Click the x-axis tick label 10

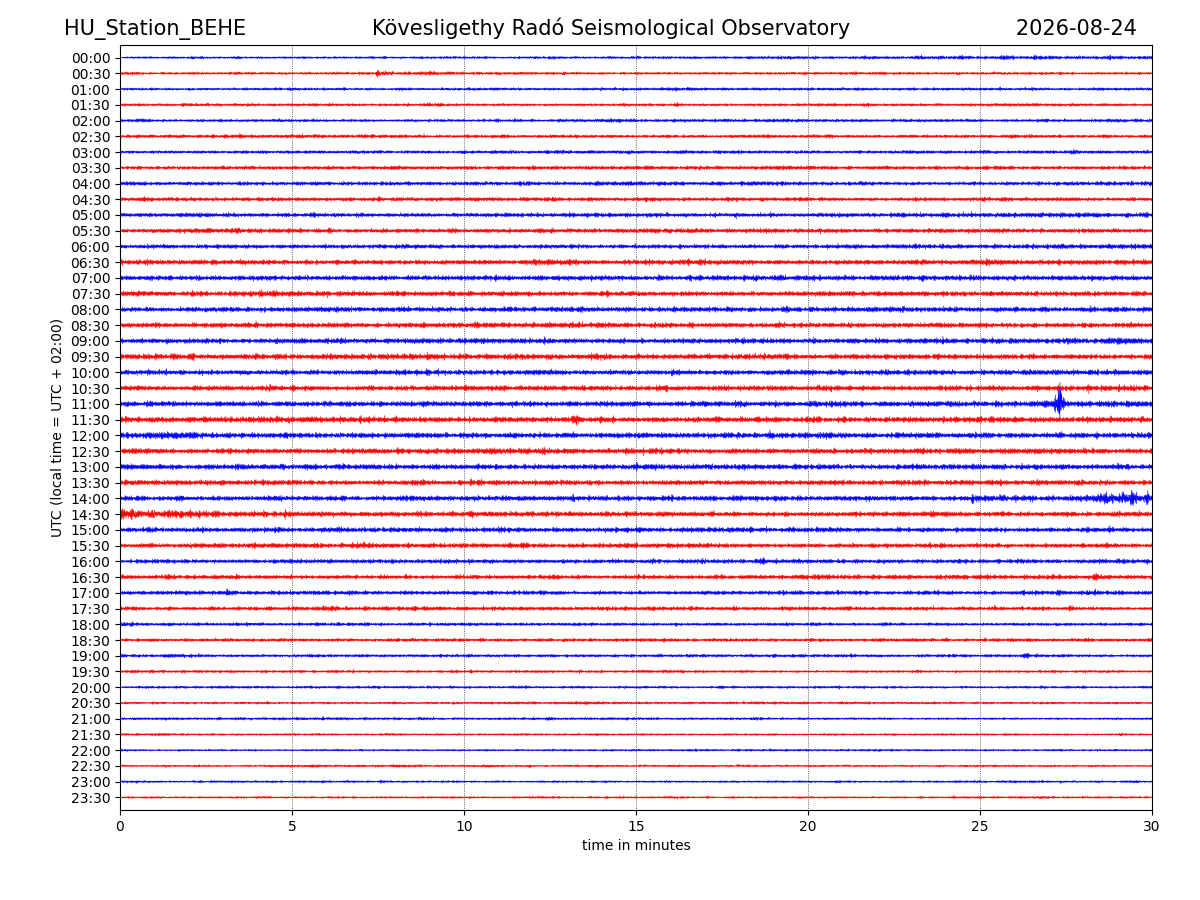click(464, 826)
